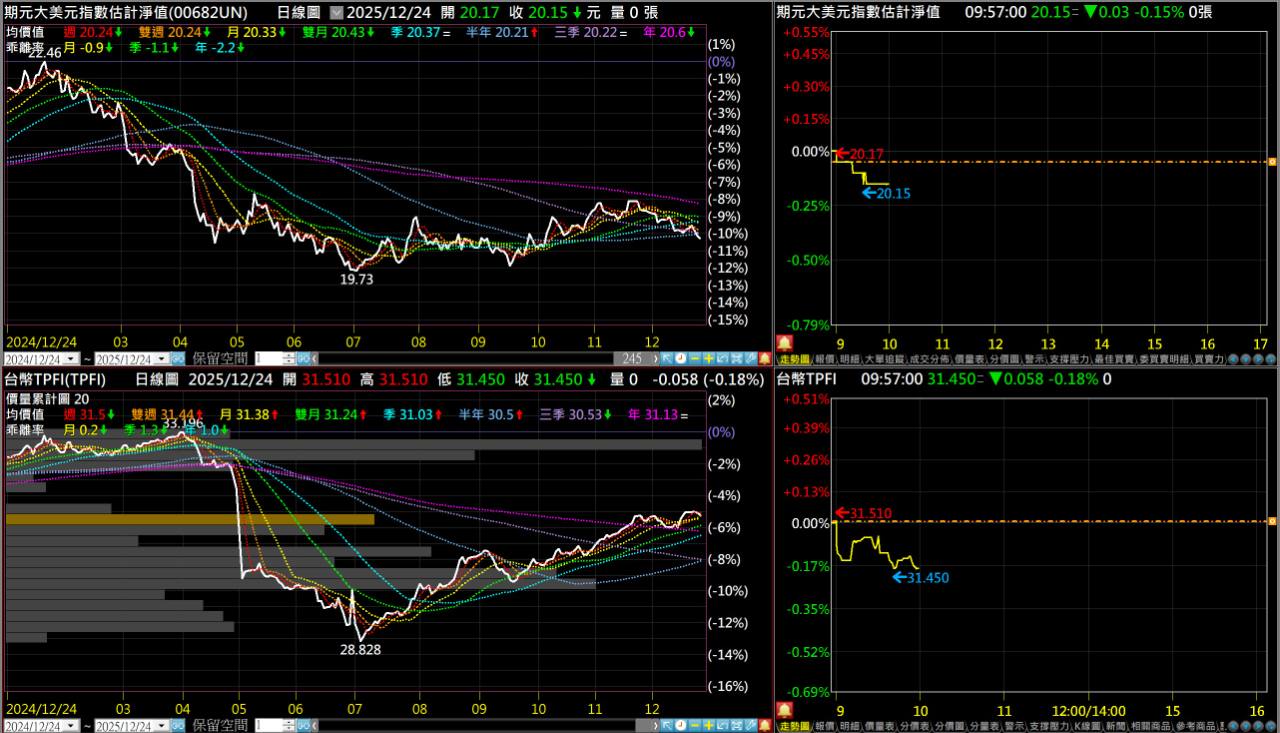Click the first round tab-navigation button in the upper-right panel
This screenshot has height=733, width=1280.
pyautogui.click(x=1232, y=358)
